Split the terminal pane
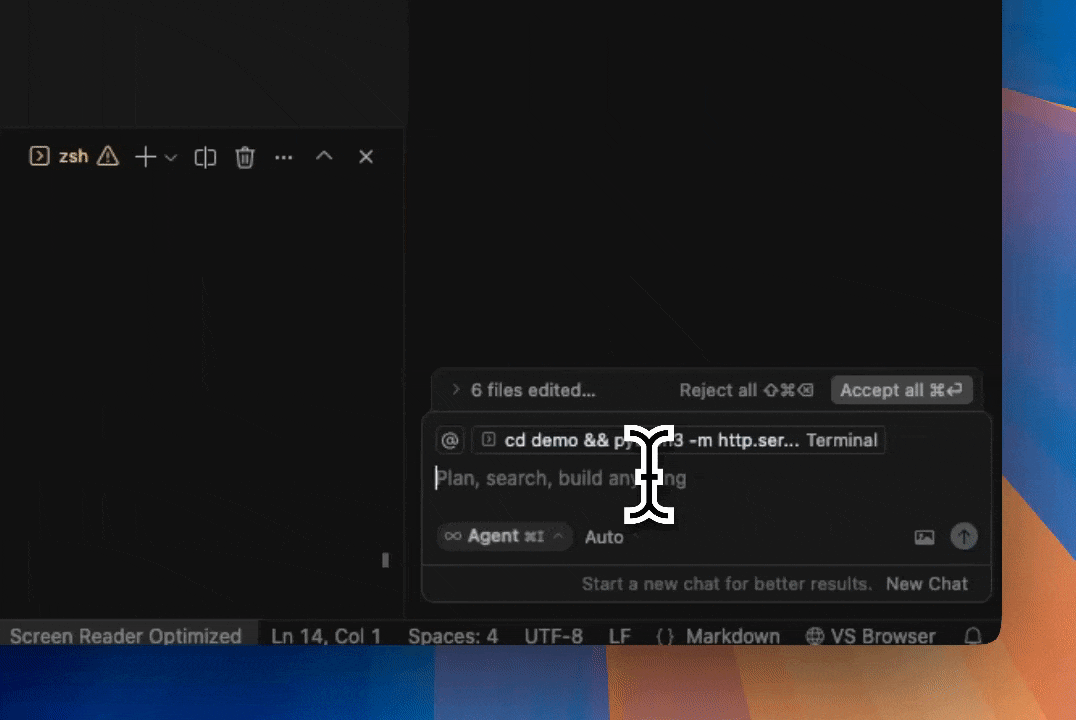Image resolution: width=1076 pixels, height=720 pixels. coord(205,157)
